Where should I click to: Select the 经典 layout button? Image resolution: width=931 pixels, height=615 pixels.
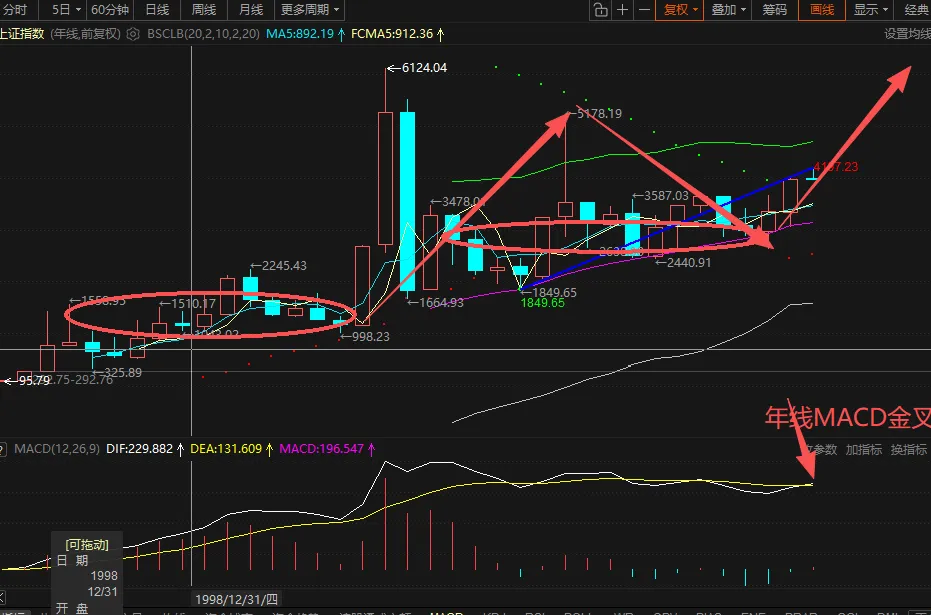[x=916, y=10]
